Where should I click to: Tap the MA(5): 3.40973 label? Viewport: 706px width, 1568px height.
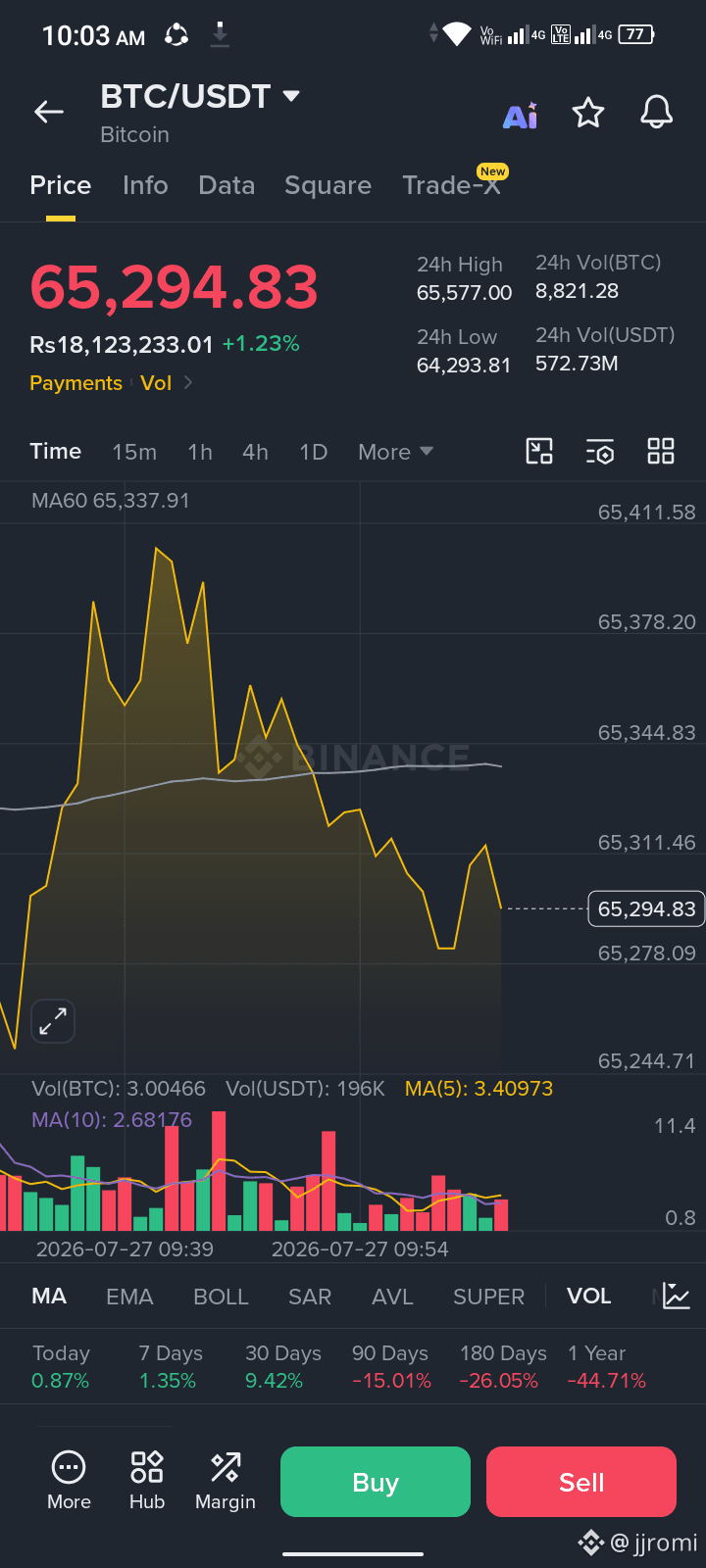coord(479,1089)
